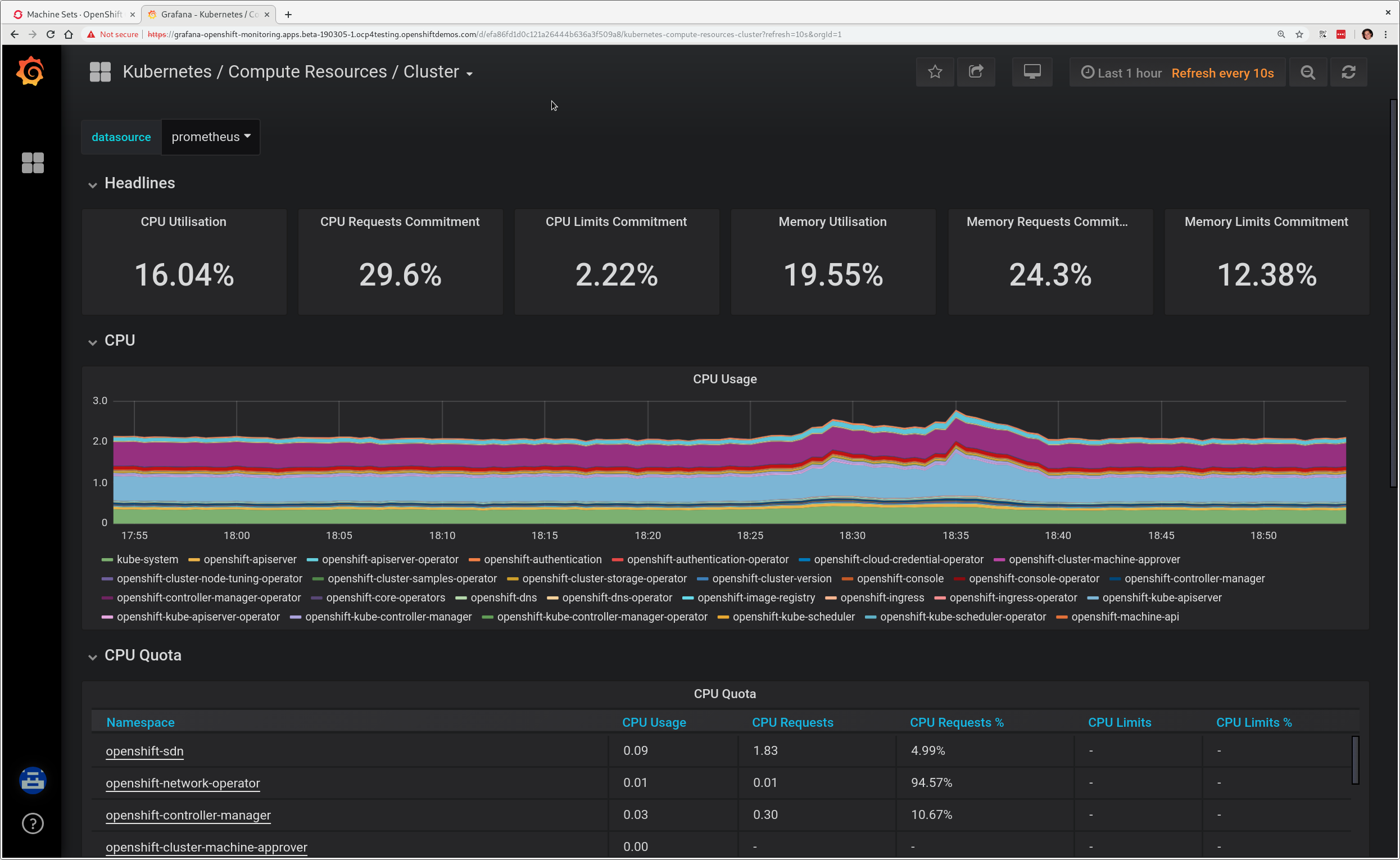This screenshot has height=860, width=1400.
Task: Click on openshift-sdn namespace link
Action: [x=145, y=750]
